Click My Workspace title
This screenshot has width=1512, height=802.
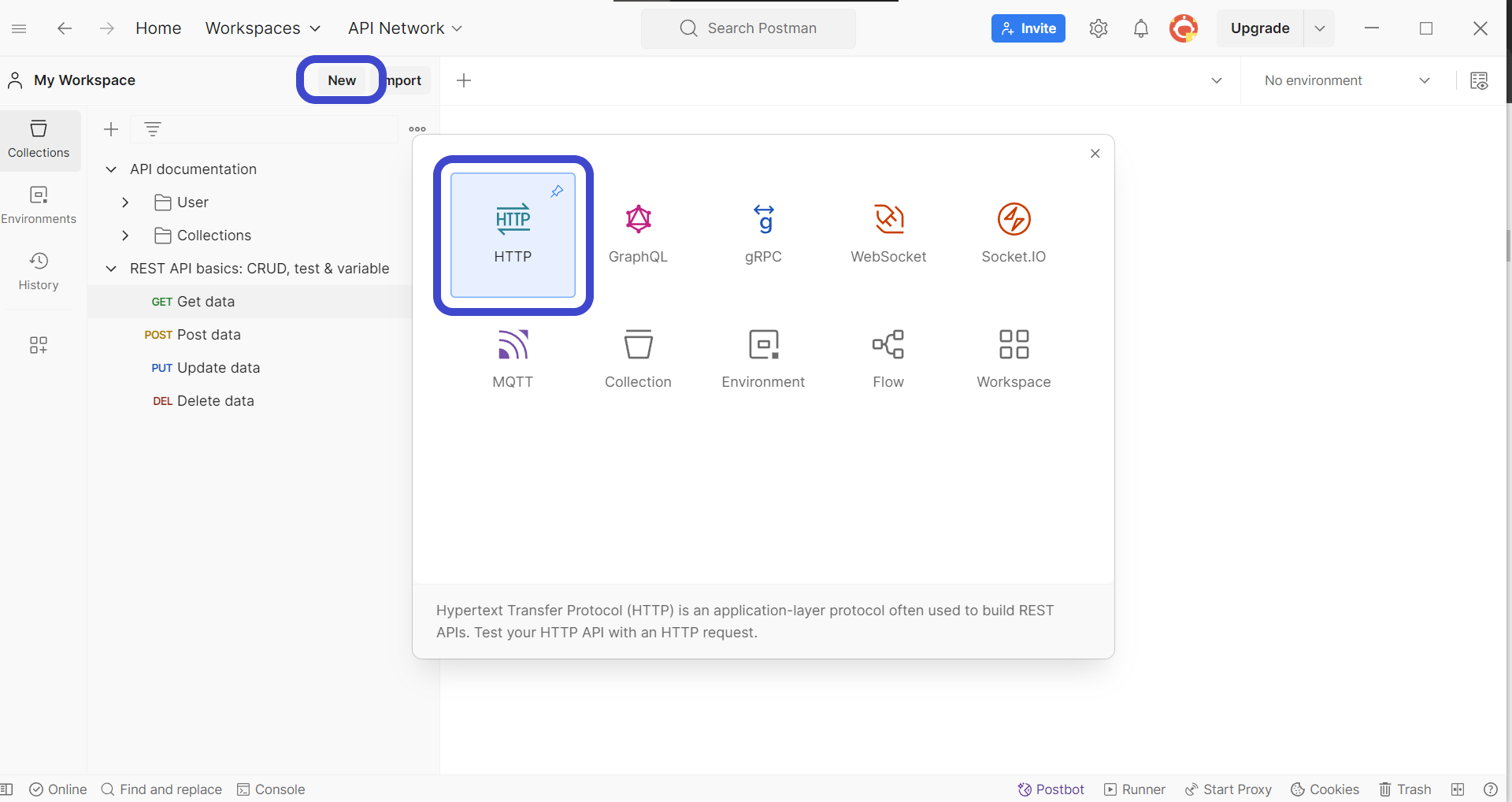(84, 80)
